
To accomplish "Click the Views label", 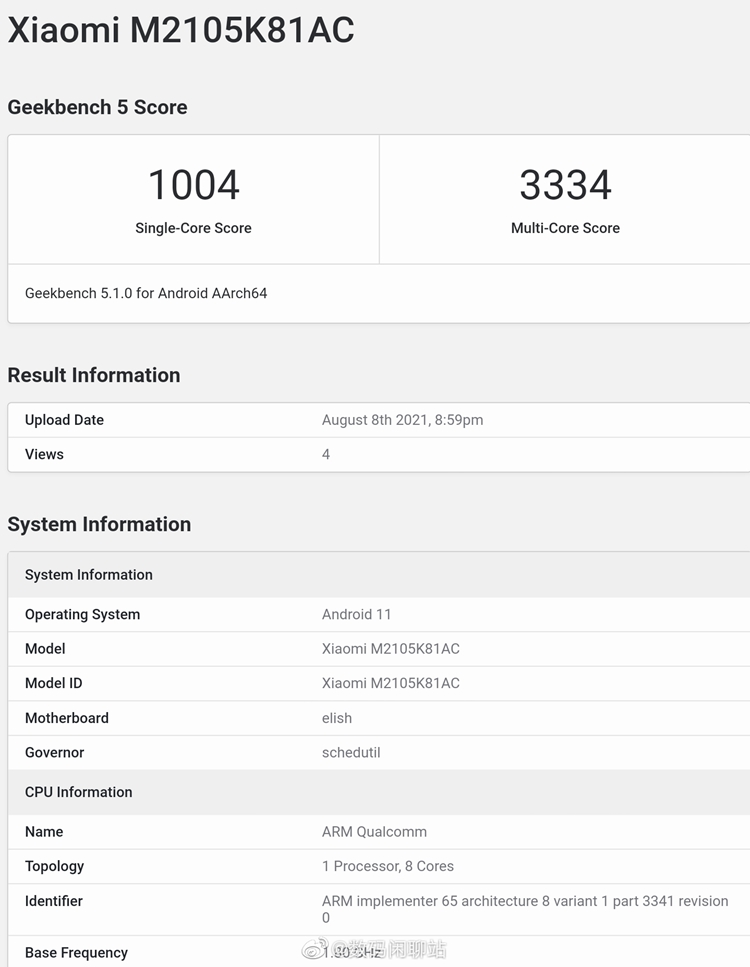I will coord(44,455).
